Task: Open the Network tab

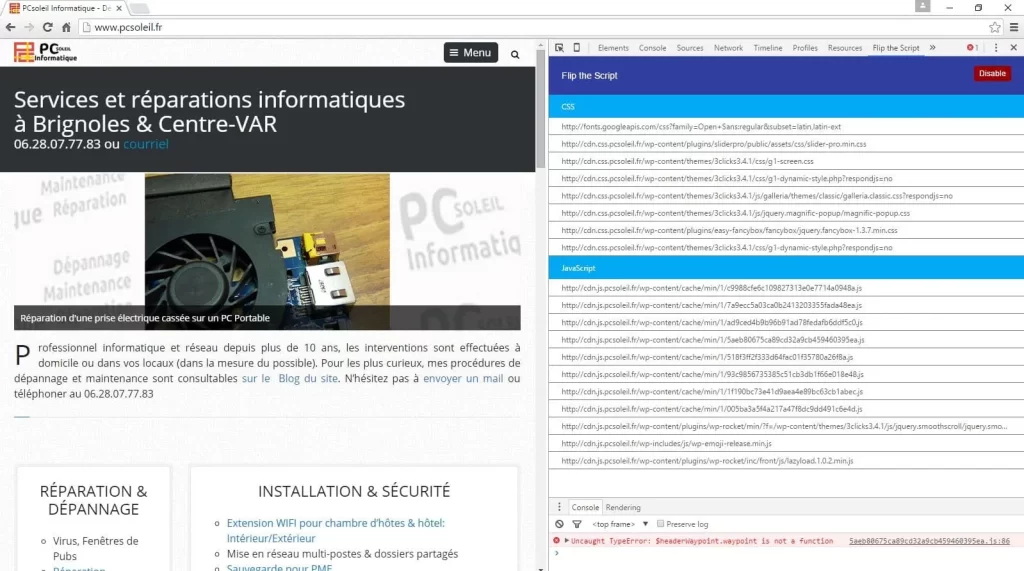Action: pos(728,48)
